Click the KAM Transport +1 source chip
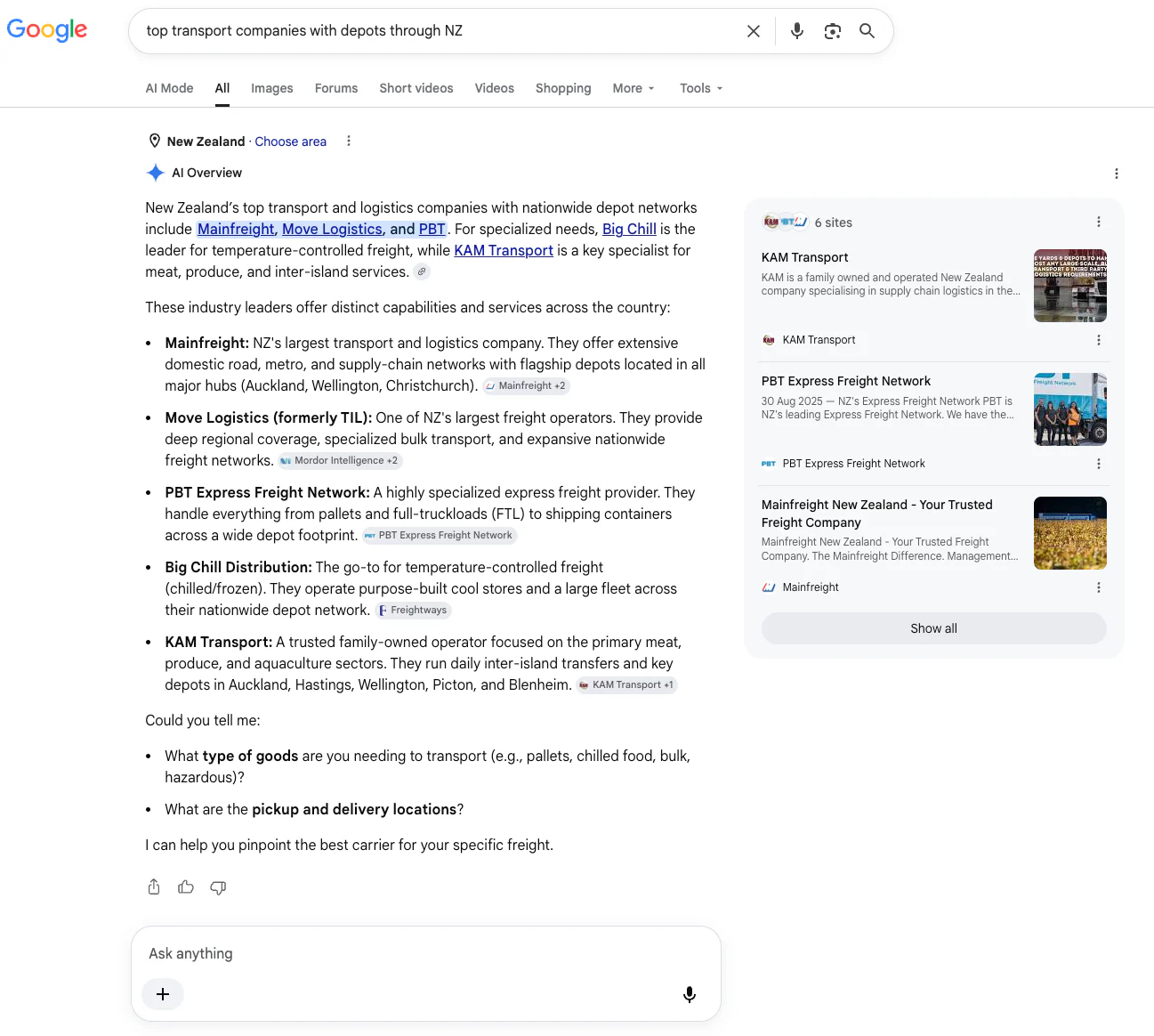 tap(627, 684)
